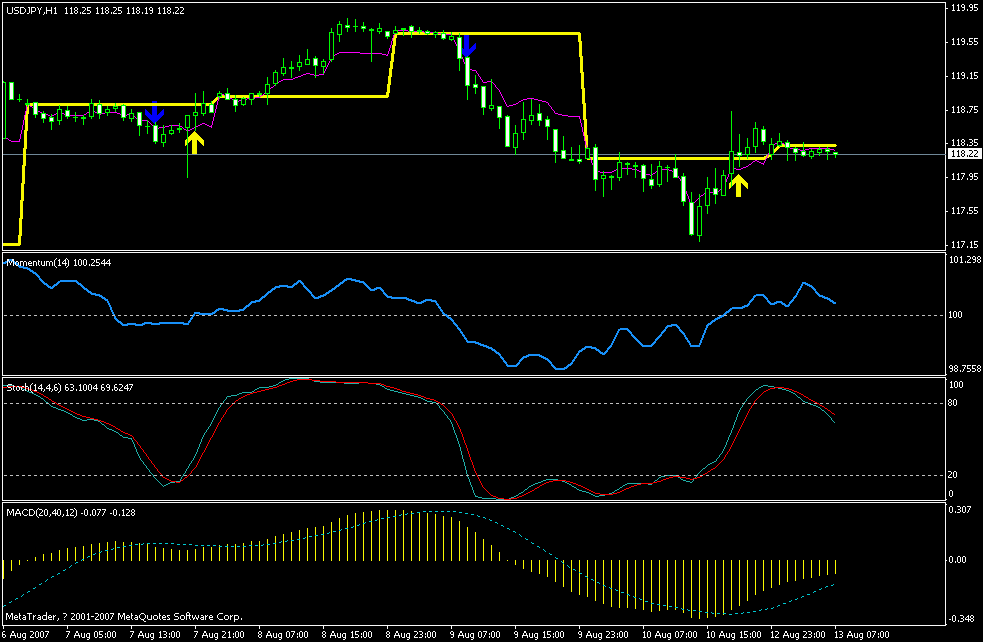983x642 pixels.
Task: Click the 6 Aug 2007 date label
Action: (x=25, y=634)
